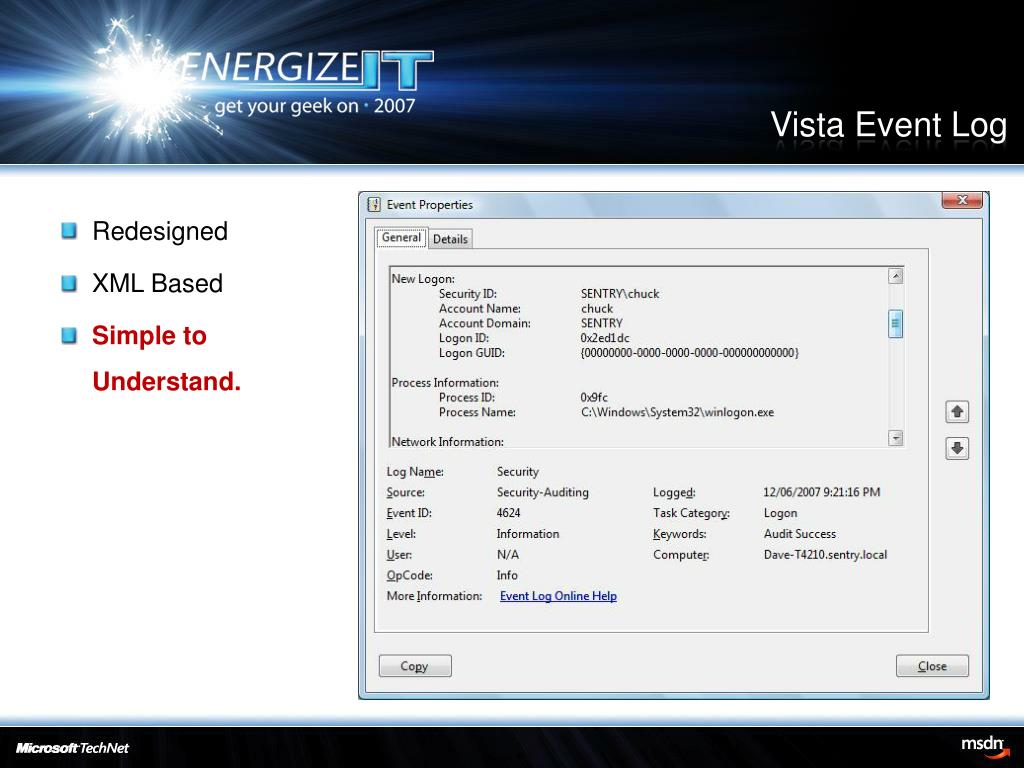The width and height of the screenshot is (1024, 768).
Task: Select the Logon GUID zeros value
Action: 690,353
